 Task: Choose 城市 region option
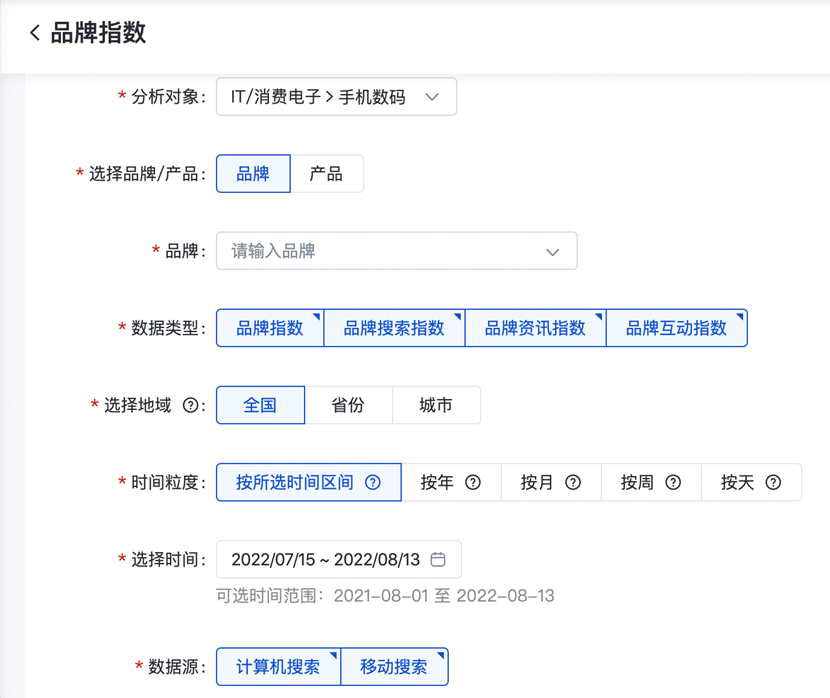436,406
